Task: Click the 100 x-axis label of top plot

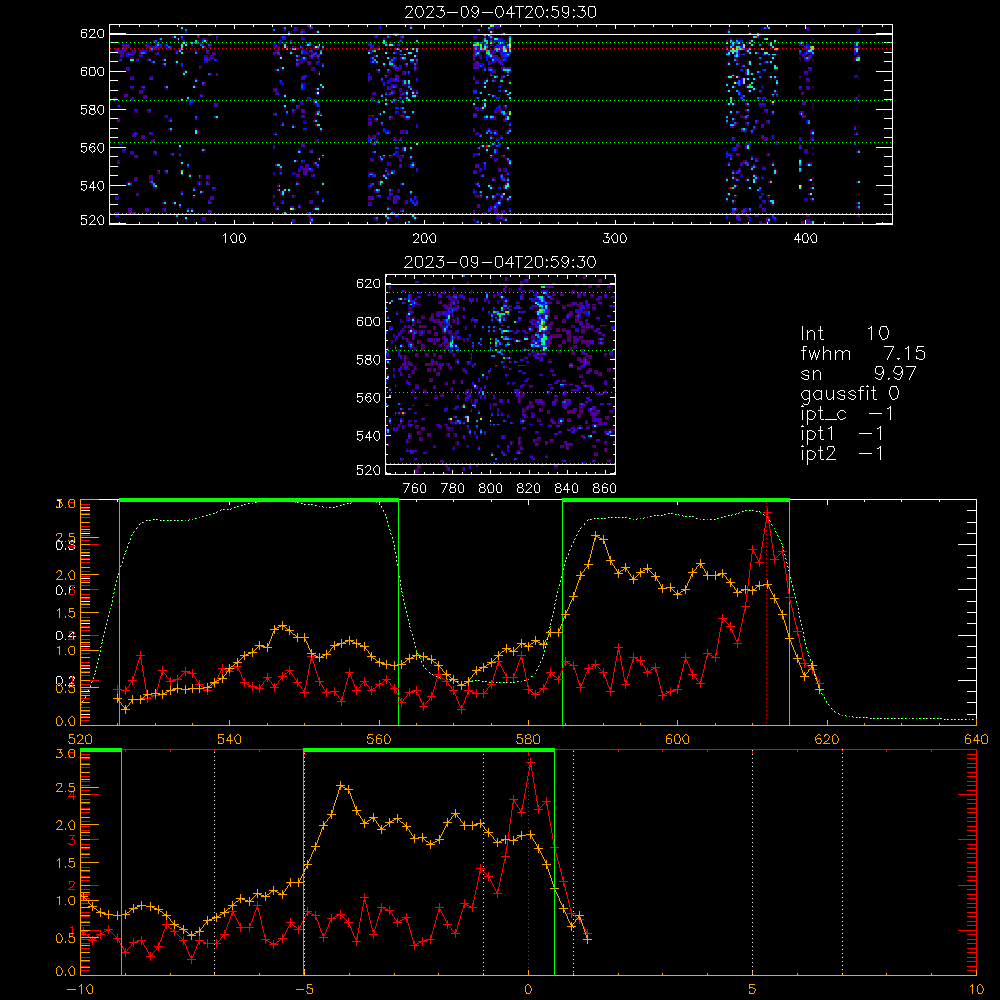Action: click(234, 239)
